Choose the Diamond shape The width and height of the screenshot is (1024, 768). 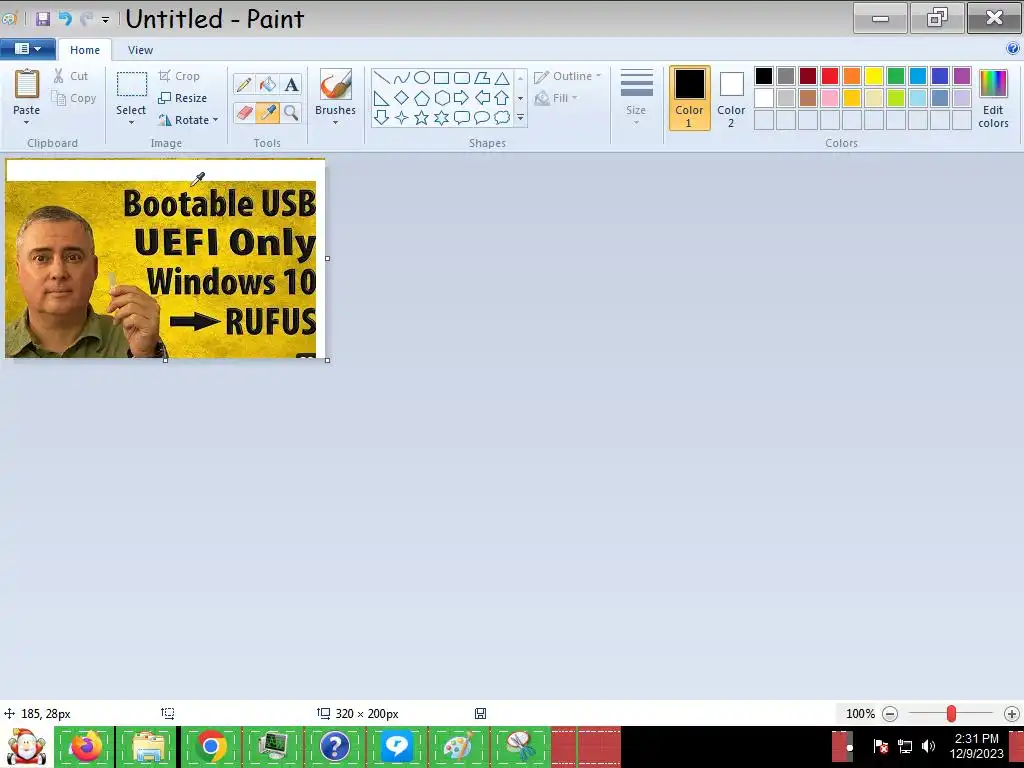click(402, 98)
